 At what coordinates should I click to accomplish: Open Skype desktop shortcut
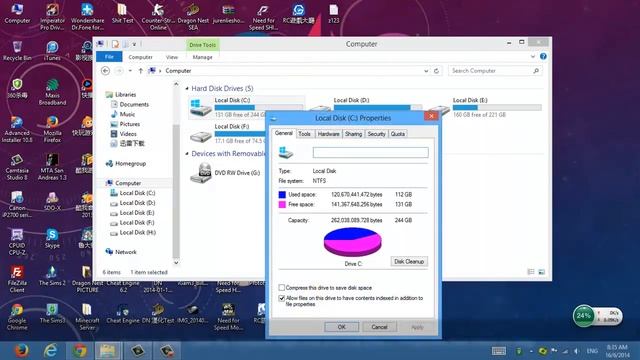click(x=52, y=239)
